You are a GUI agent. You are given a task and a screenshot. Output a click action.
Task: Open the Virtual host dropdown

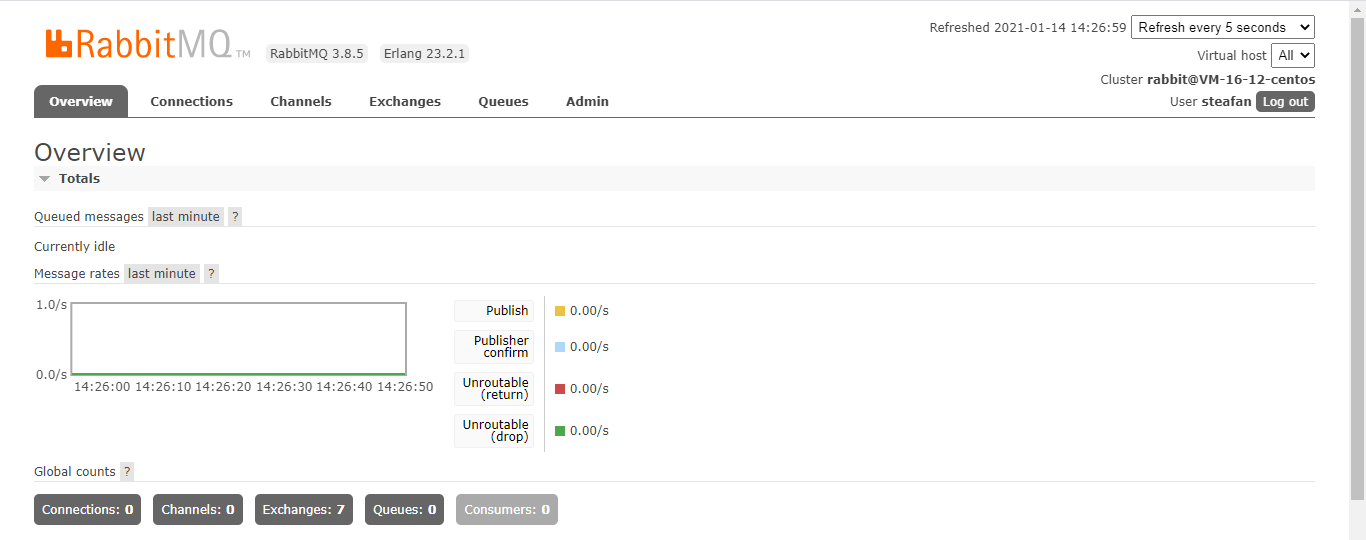coord(1293,56)
